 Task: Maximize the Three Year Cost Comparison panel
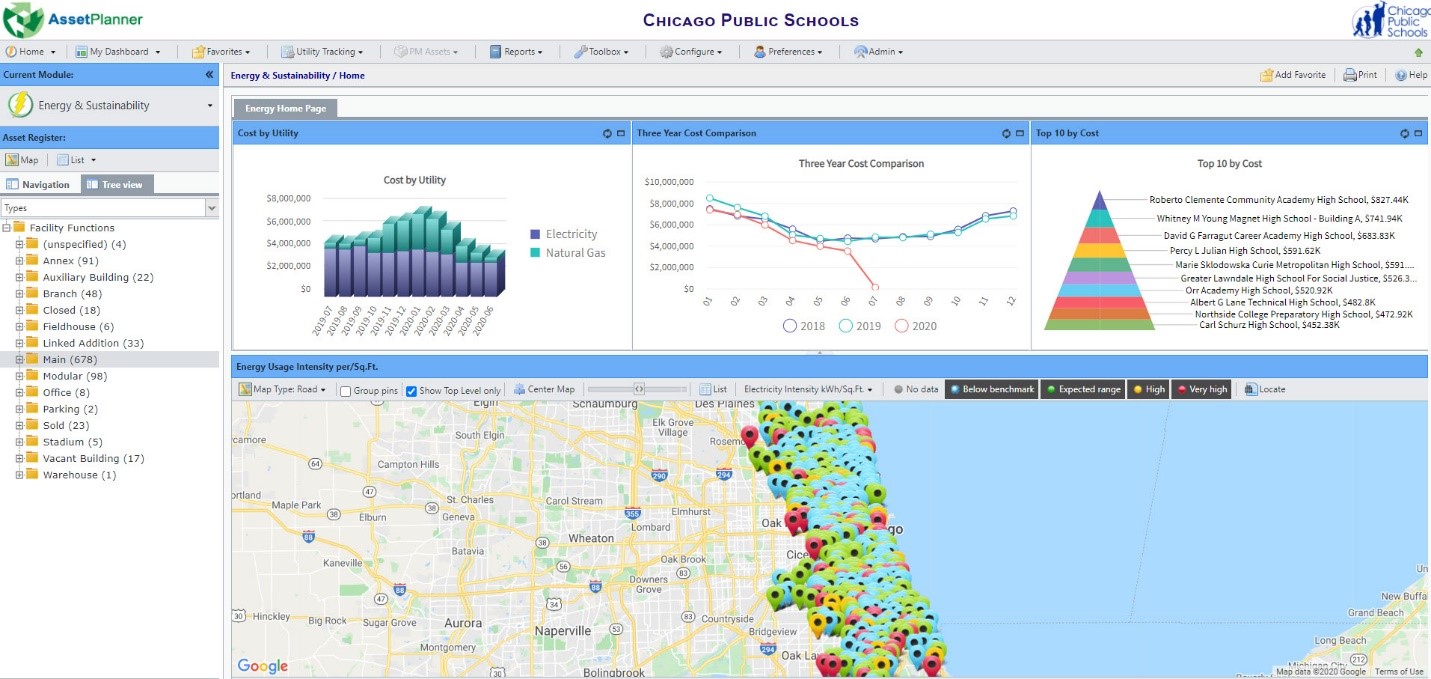pos(1020,133)
